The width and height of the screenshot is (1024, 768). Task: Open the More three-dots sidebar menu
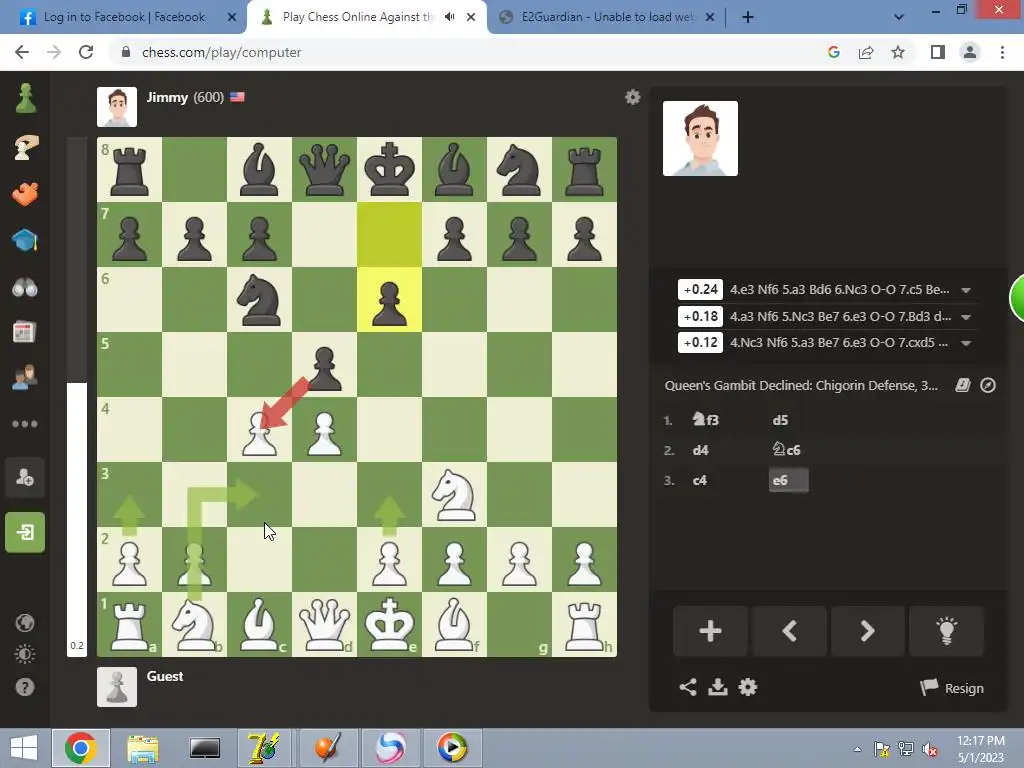pos(25,424)
